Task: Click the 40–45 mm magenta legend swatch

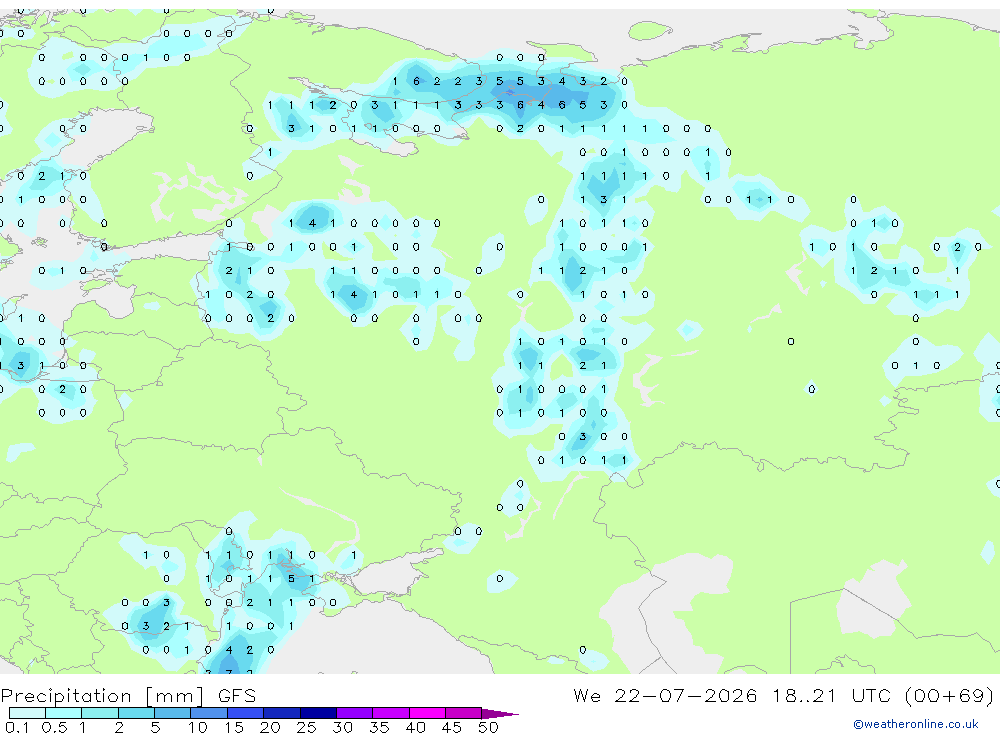Action: point(427,713)
